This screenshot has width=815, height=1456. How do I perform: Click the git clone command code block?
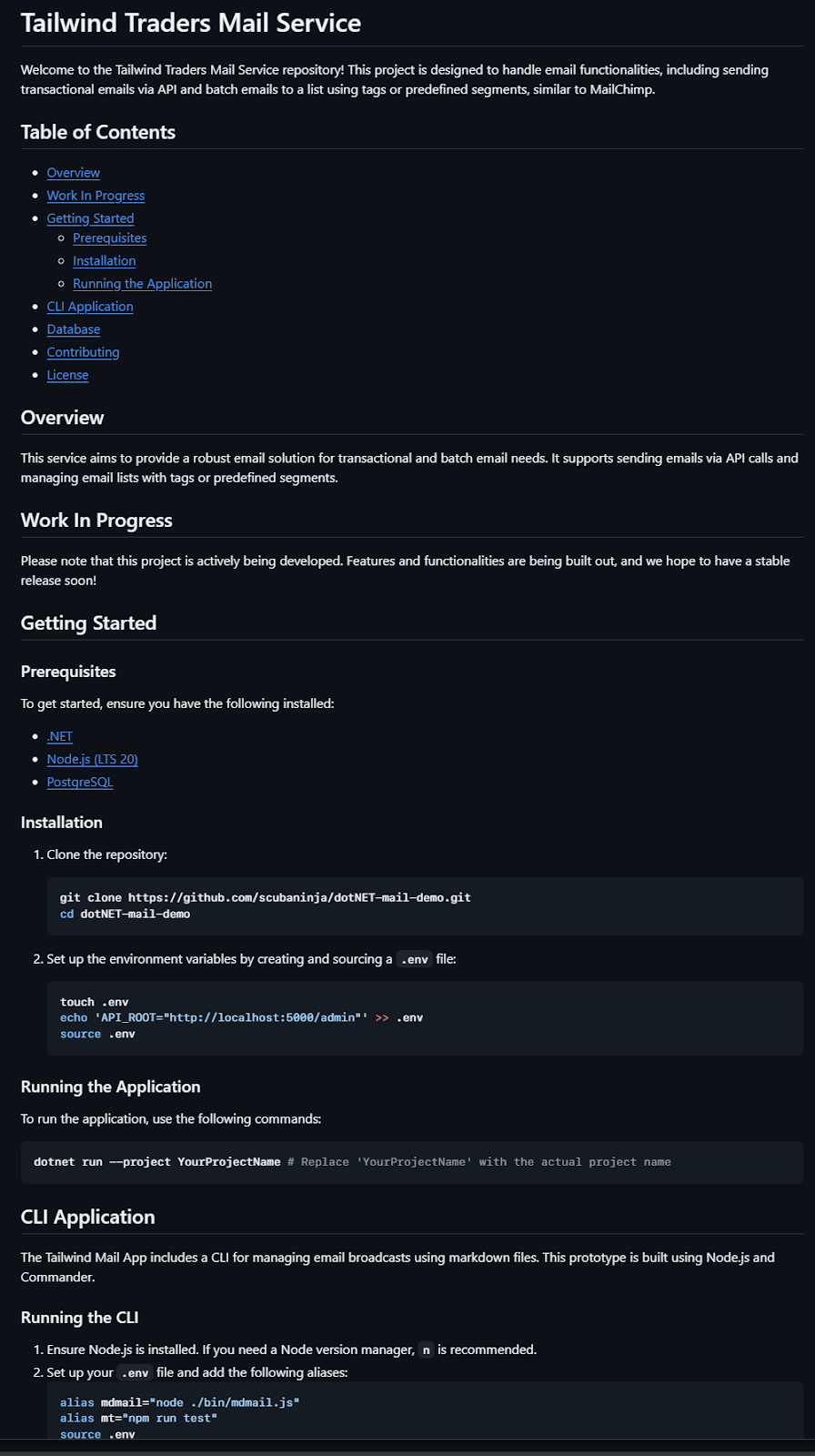tap(265, 897)
